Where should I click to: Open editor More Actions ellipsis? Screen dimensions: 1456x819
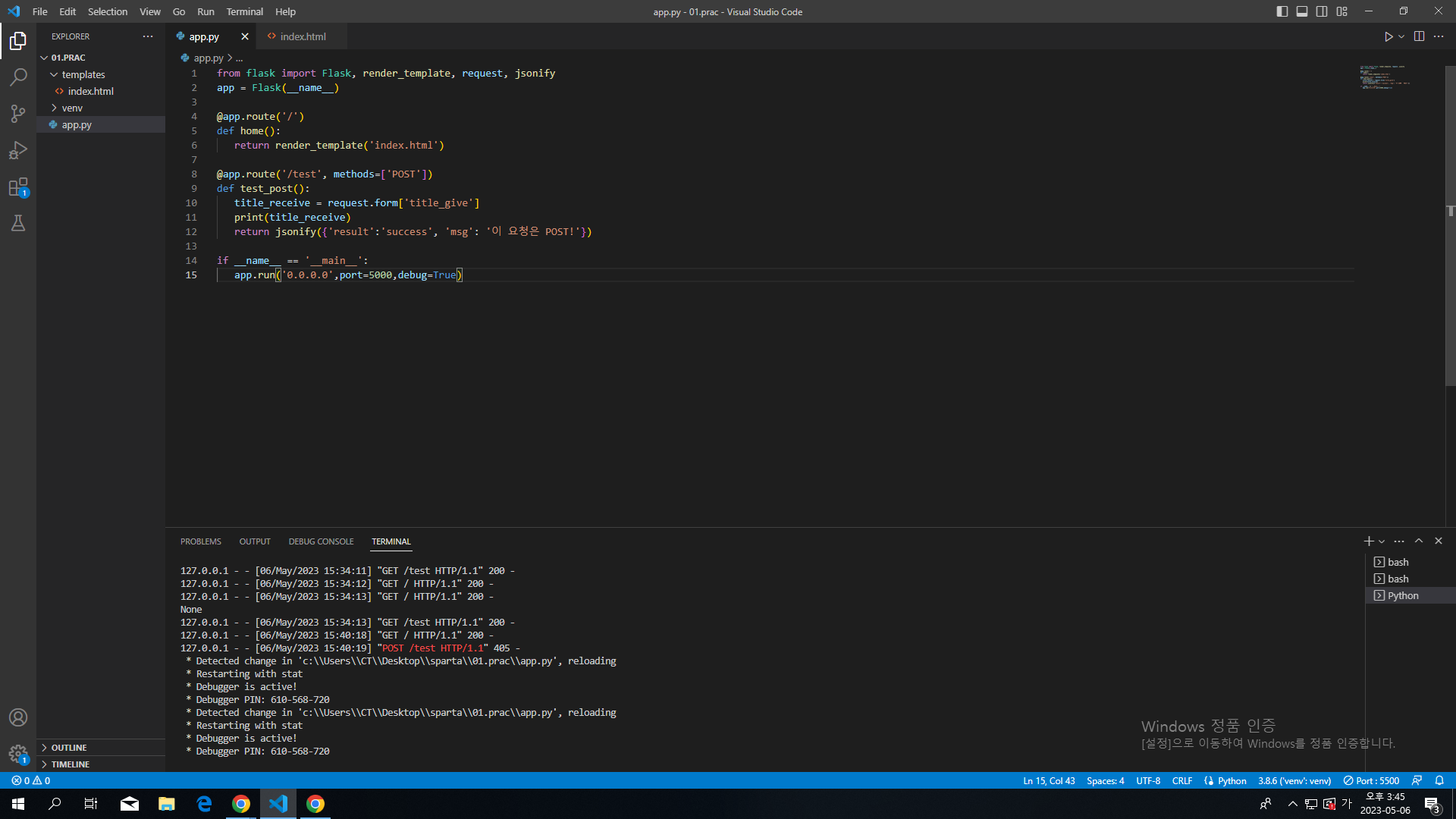(1439, 36)
